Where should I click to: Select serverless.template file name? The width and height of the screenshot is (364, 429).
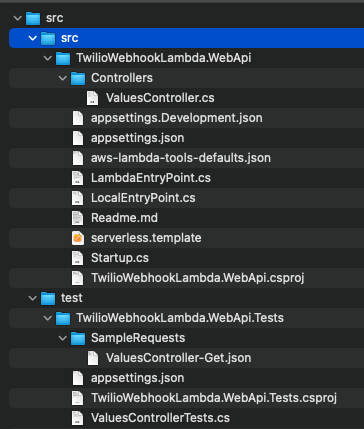pos(146,238)
